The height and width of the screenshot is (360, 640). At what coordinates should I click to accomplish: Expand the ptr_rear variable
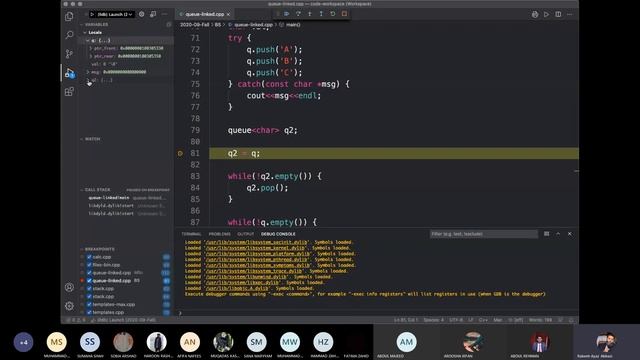[x=91, y=56]
